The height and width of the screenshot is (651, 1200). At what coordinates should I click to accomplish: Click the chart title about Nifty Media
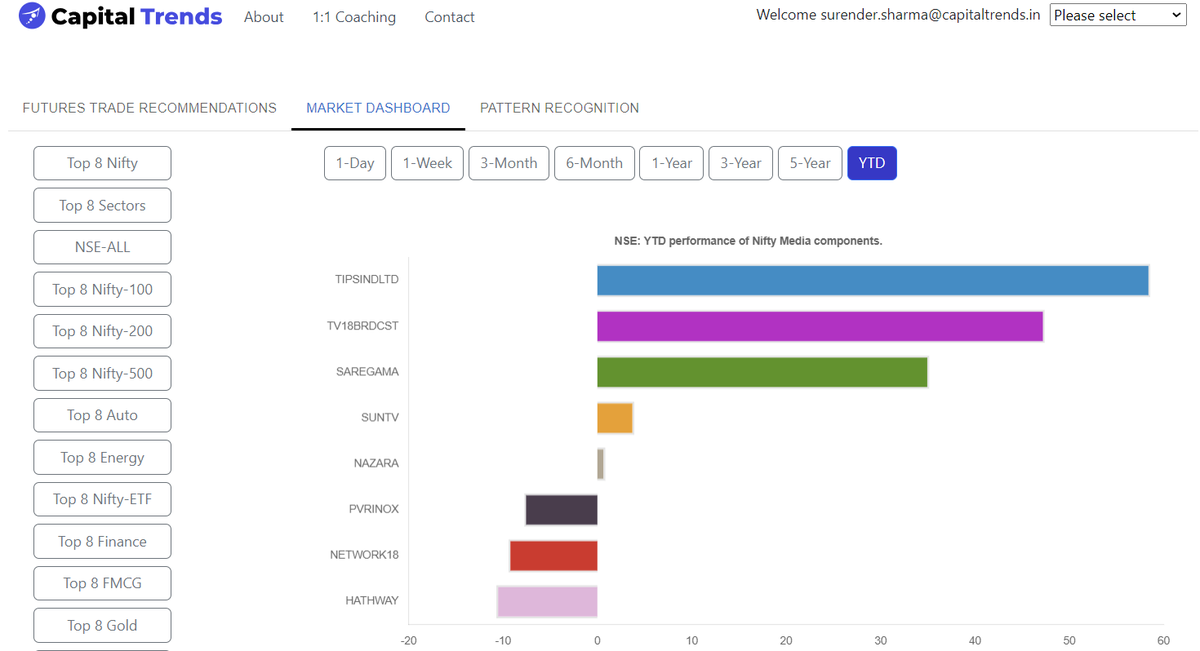tap(748, 241)
